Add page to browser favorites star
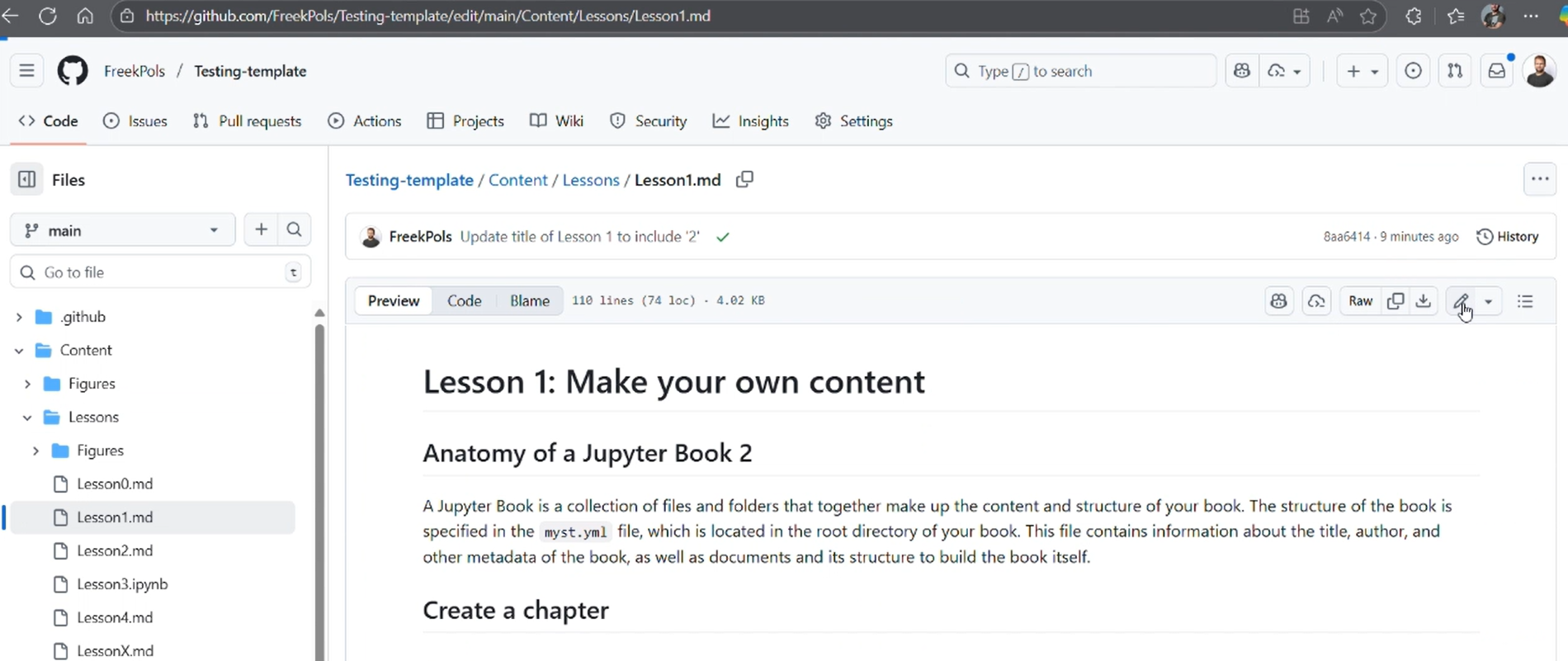 1368,16
